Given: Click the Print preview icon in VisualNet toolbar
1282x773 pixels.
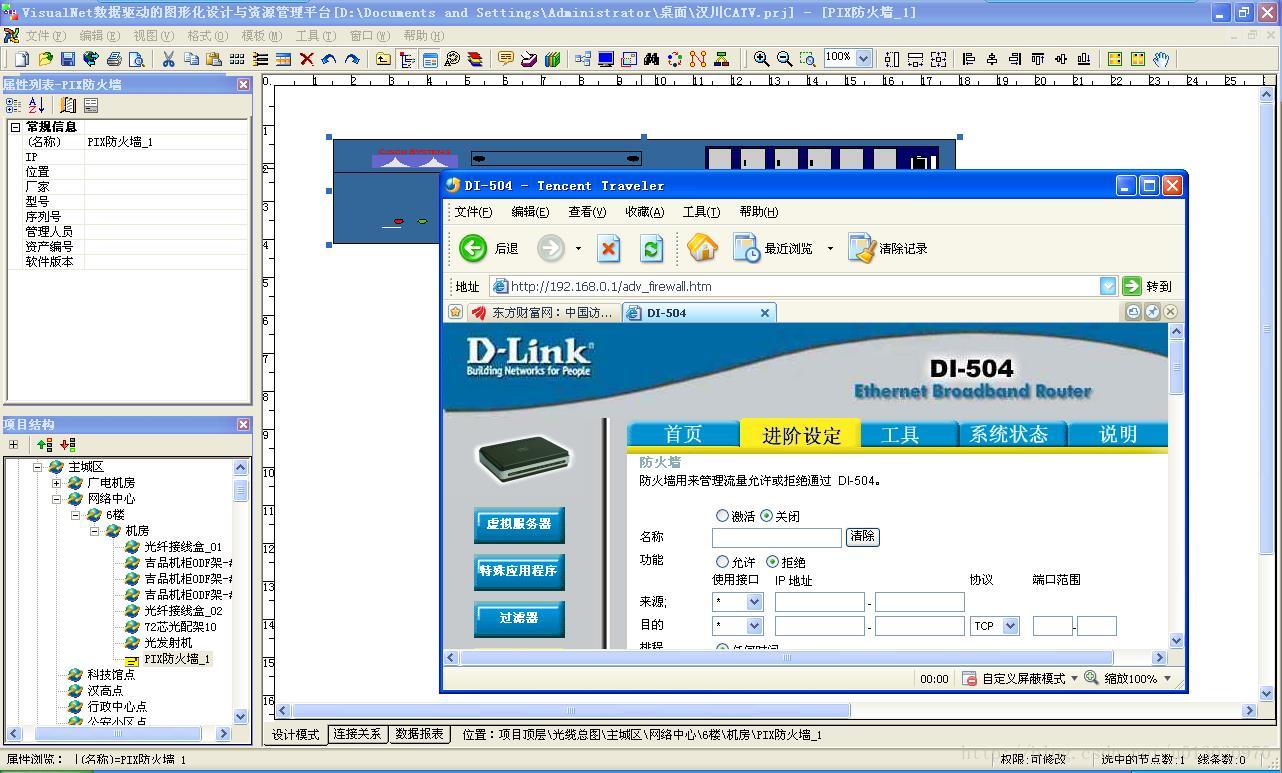Looking at the screenshot, I should [x=137, y=59].
